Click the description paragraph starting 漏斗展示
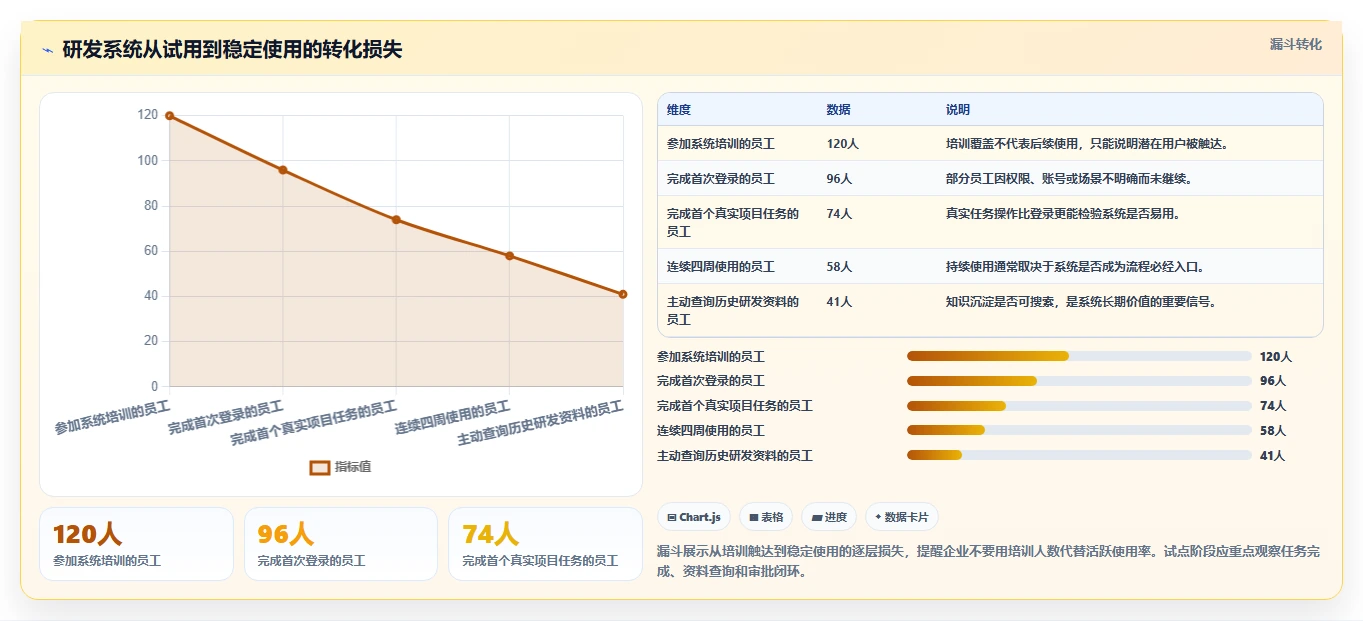 (988, 561)
